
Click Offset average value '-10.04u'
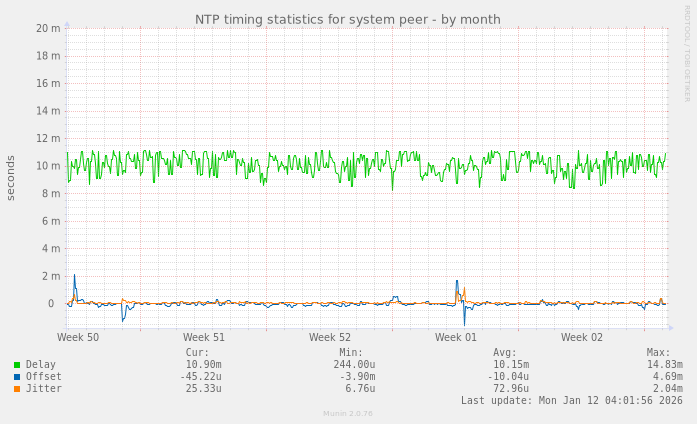[x=508, y=377]
